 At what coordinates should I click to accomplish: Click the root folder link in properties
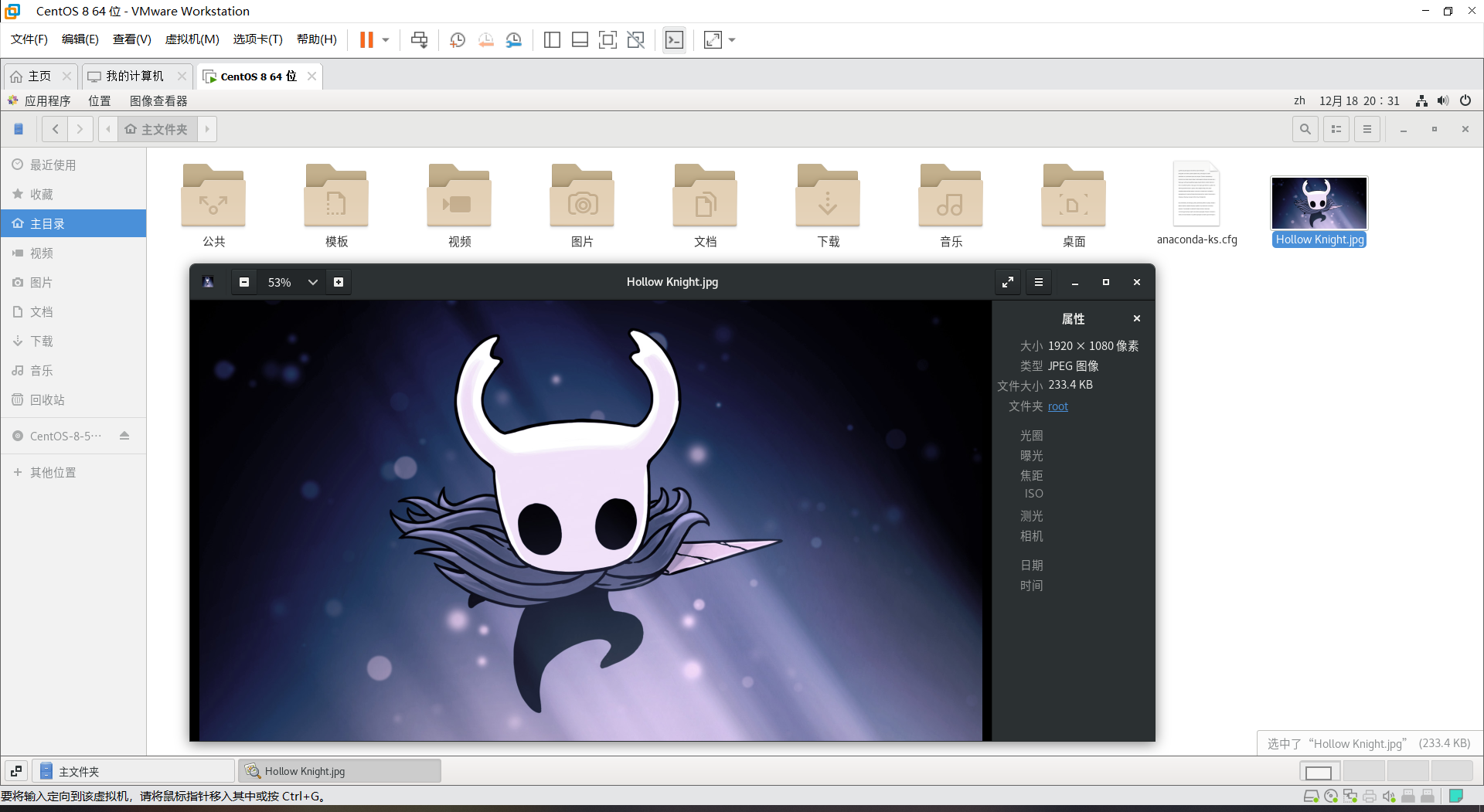(x=1057, y=406)
